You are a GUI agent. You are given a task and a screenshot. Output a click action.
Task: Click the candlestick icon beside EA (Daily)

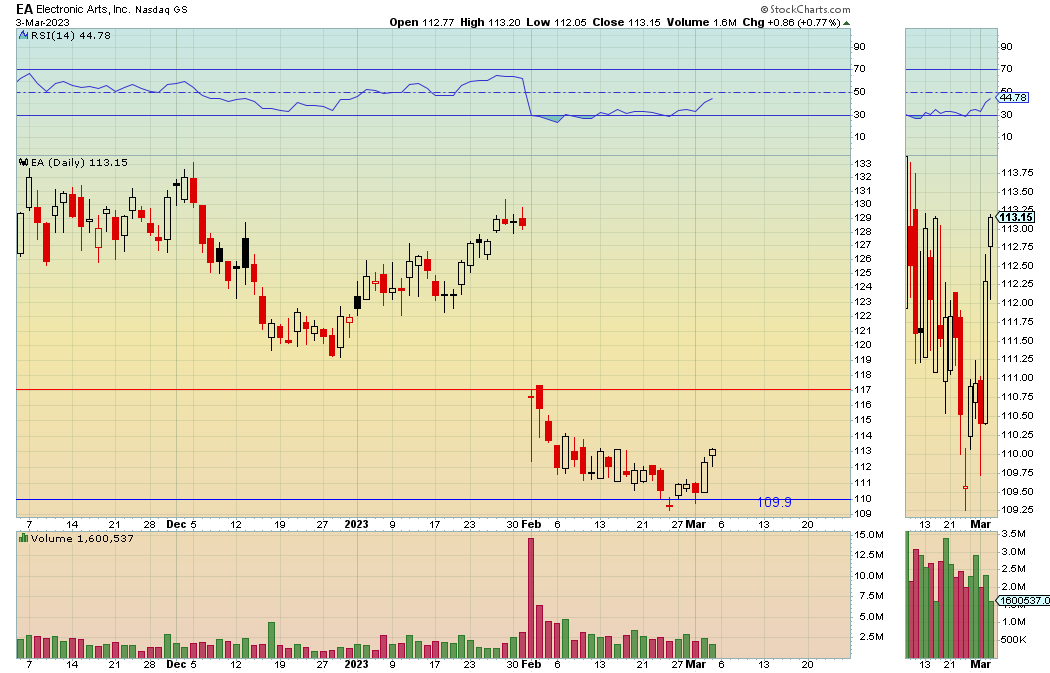tap(23, 162)
